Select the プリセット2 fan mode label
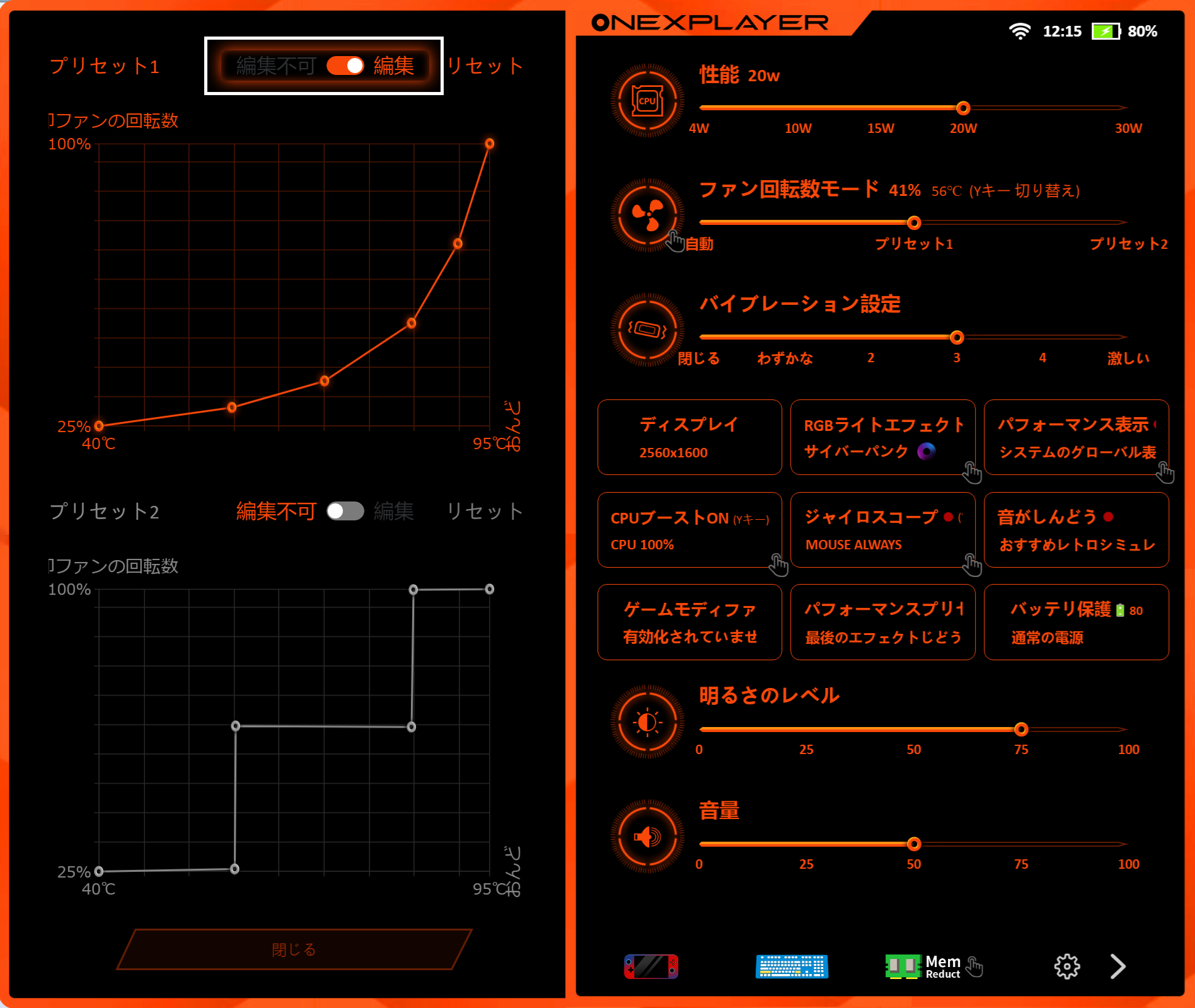This screenshot has height=1008, width=1195. click(1128, 244)
